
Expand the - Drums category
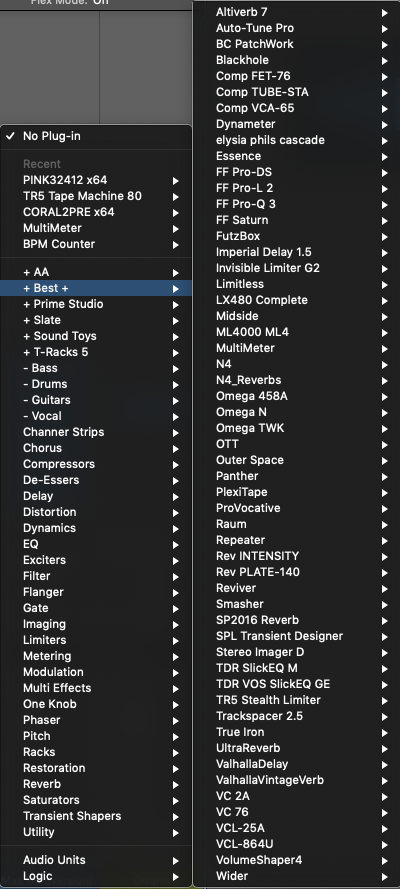96,384
